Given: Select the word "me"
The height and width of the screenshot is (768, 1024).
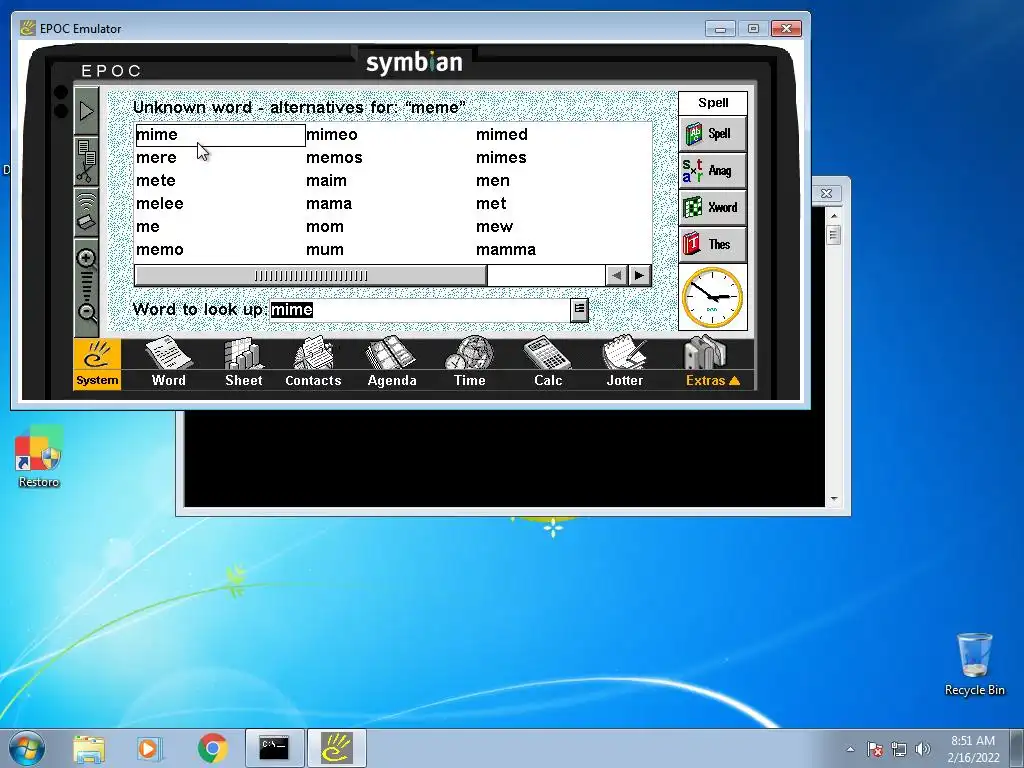Looking at the screenshot, I should point(148,227).
